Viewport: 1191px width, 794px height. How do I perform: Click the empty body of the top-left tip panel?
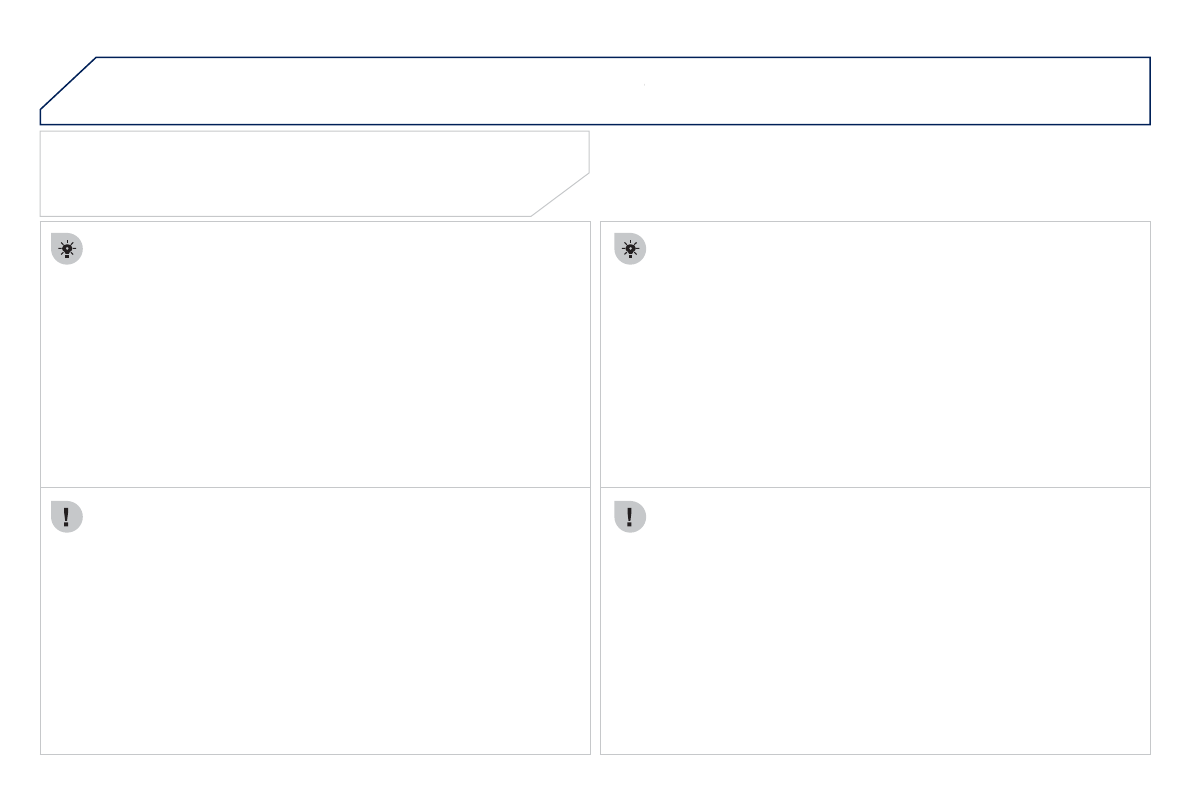(x=315, y=370)
